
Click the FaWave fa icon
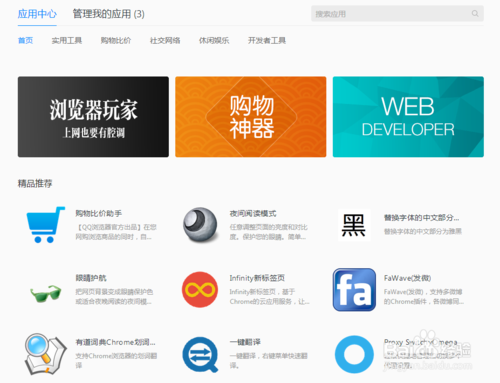354,290
